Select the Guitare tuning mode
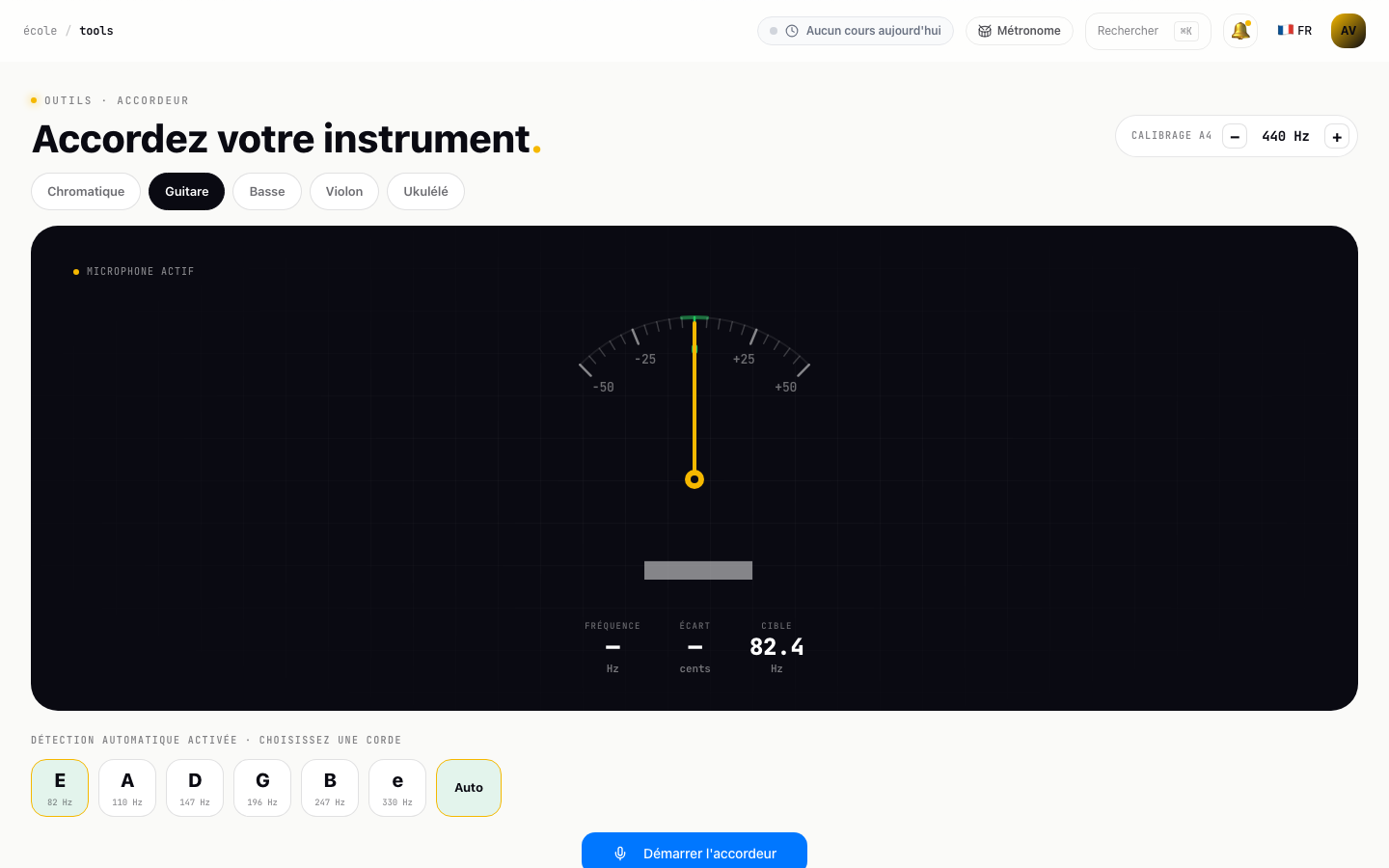 [x=186, y=191]
